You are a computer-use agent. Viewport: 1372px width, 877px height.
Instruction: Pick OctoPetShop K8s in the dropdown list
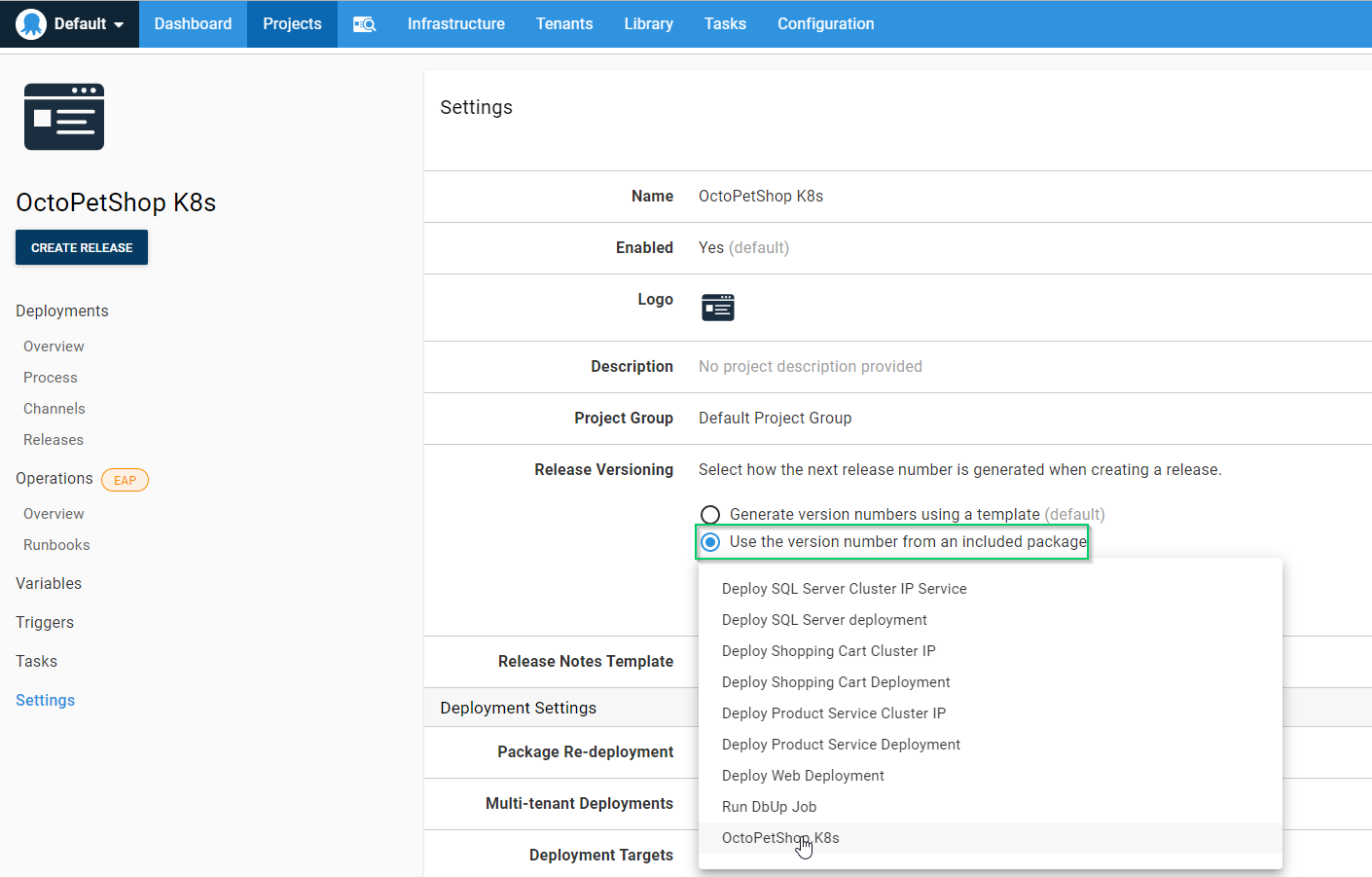click(x=779, y=838)
